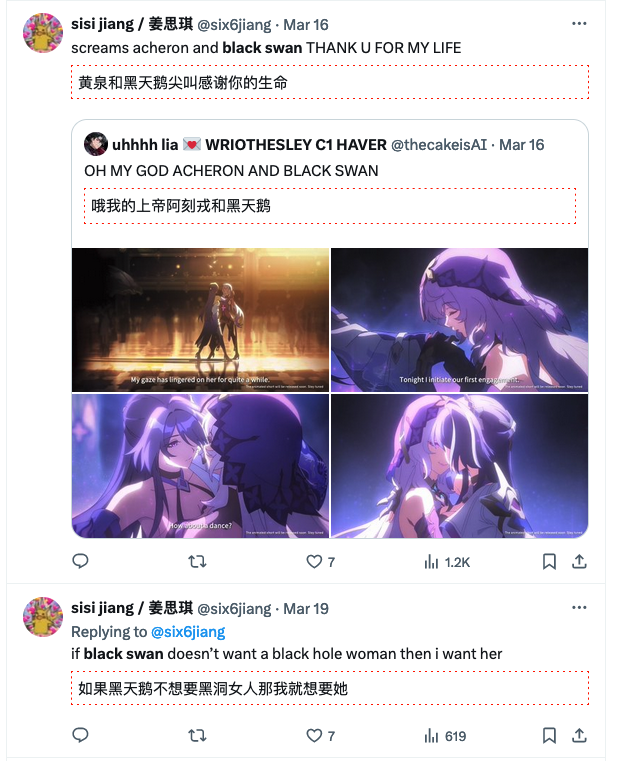The image size is (629, 761).
Task: Open more options for the Mar 19 reply
Action: click(579, 607)
